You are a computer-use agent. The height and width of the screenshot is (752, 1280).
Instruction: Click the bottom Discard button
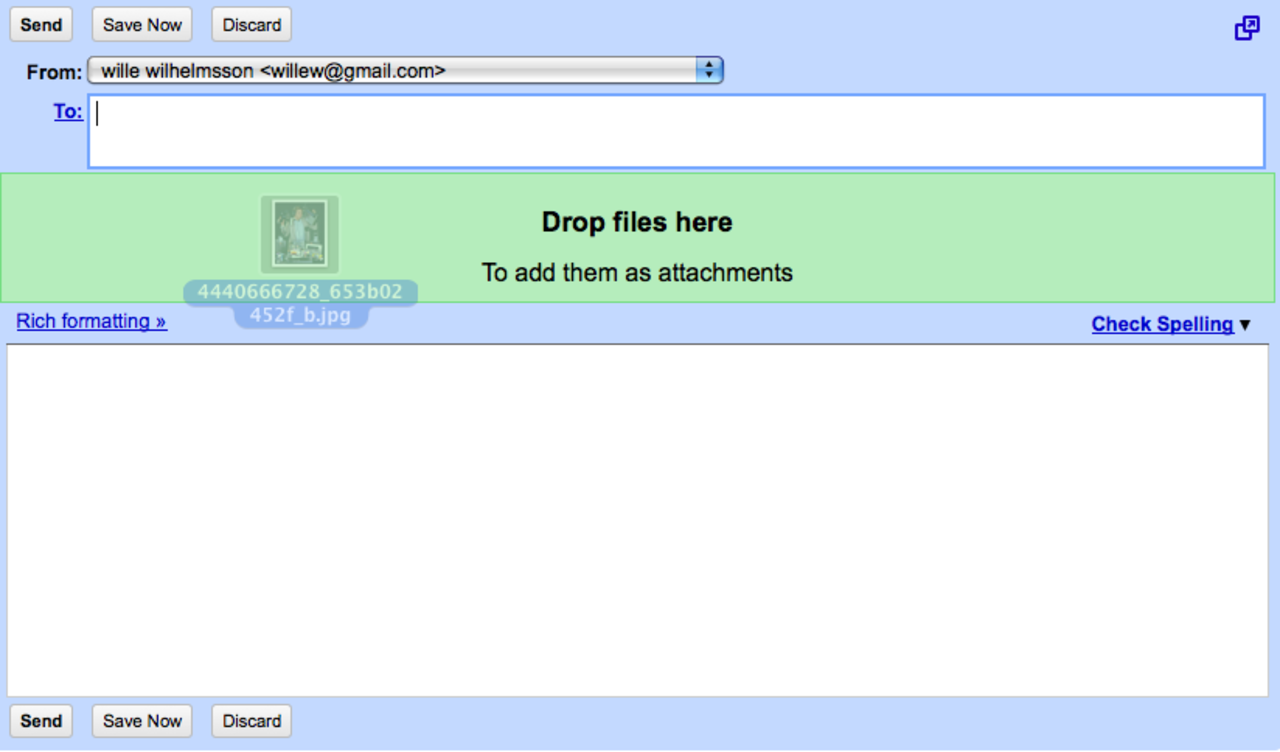tap(251, 720)
